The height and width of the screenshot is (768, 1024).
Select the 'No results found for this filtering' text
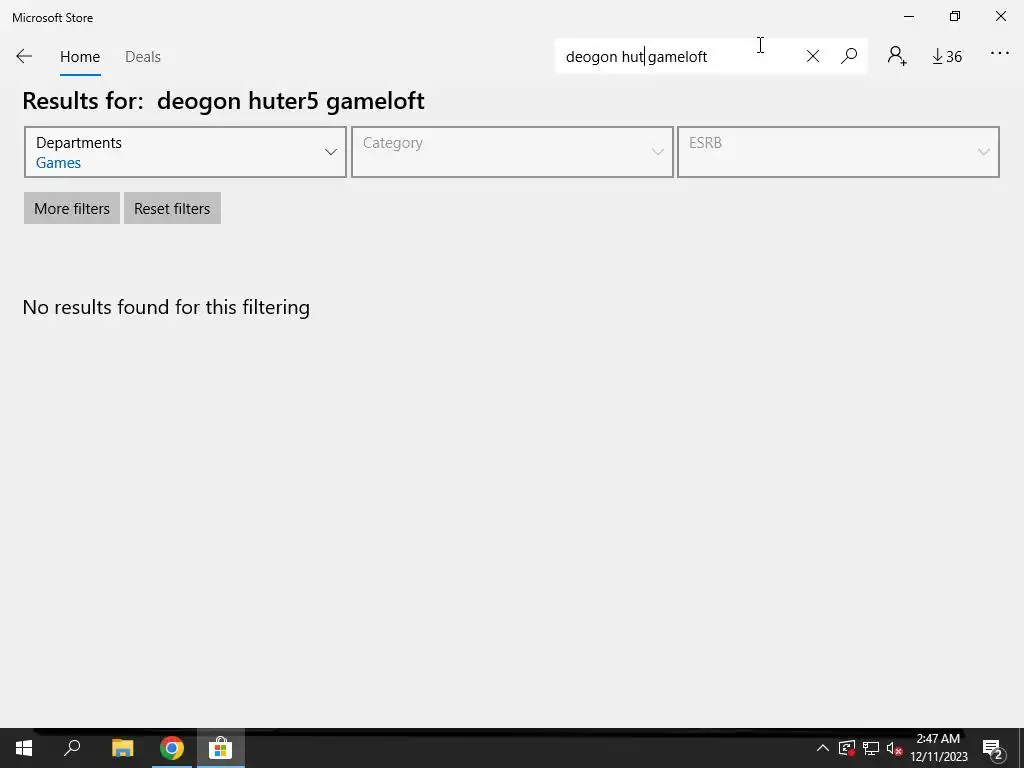pyautogui.click(x=166, y=307)
